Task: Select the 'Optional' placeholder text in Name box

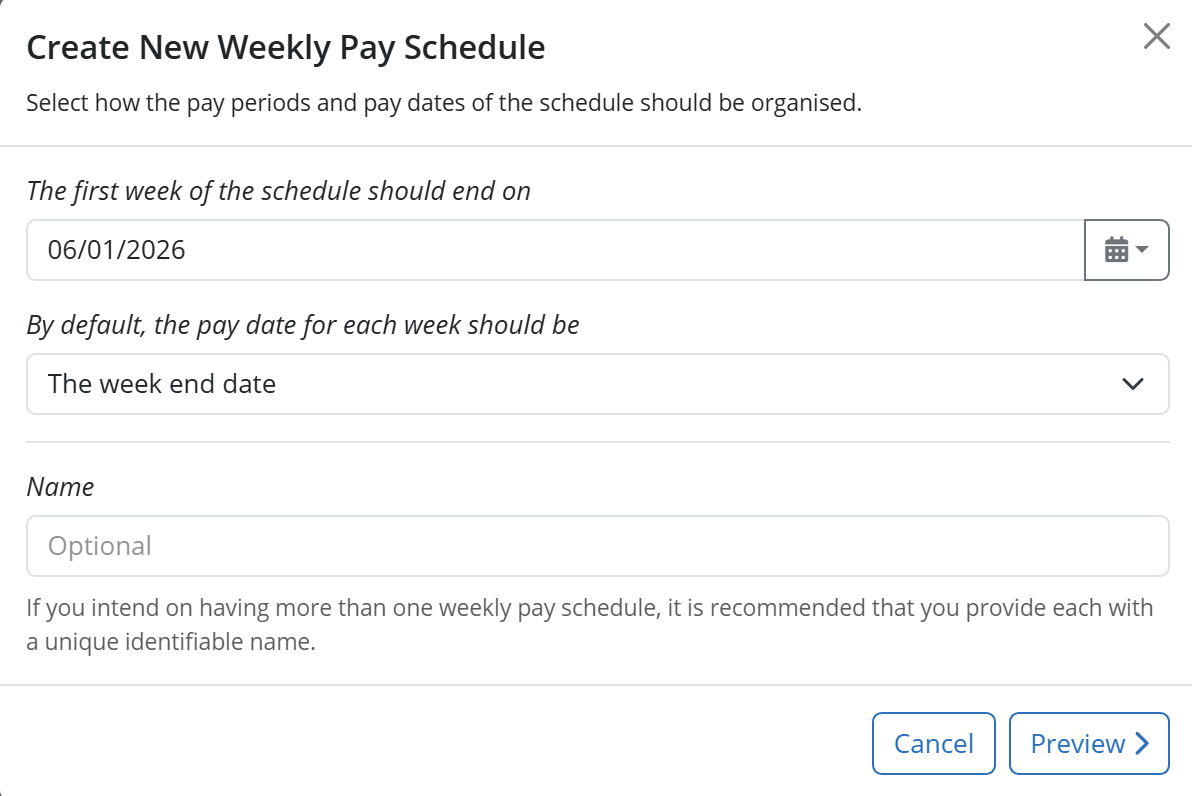Action: (100, 546)
